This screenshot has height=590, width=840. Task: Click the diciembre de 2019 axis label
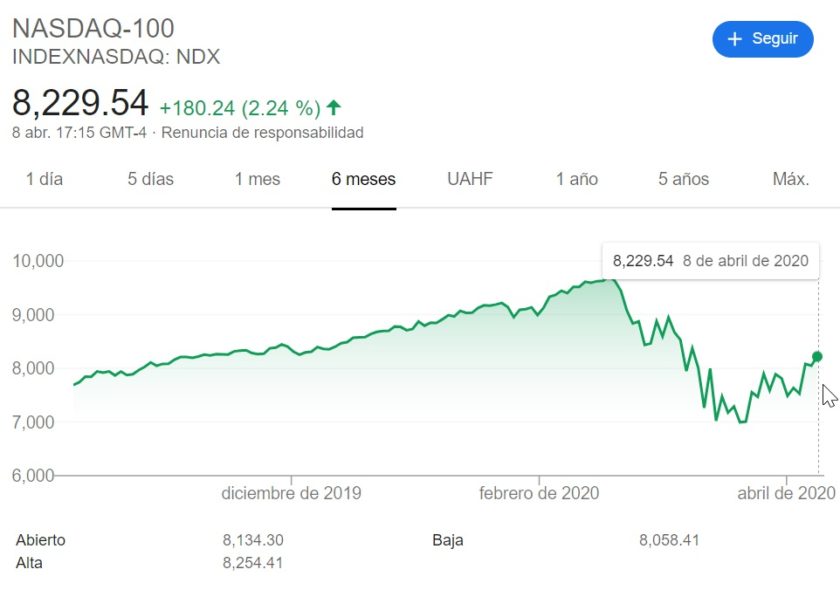(291, 493)
